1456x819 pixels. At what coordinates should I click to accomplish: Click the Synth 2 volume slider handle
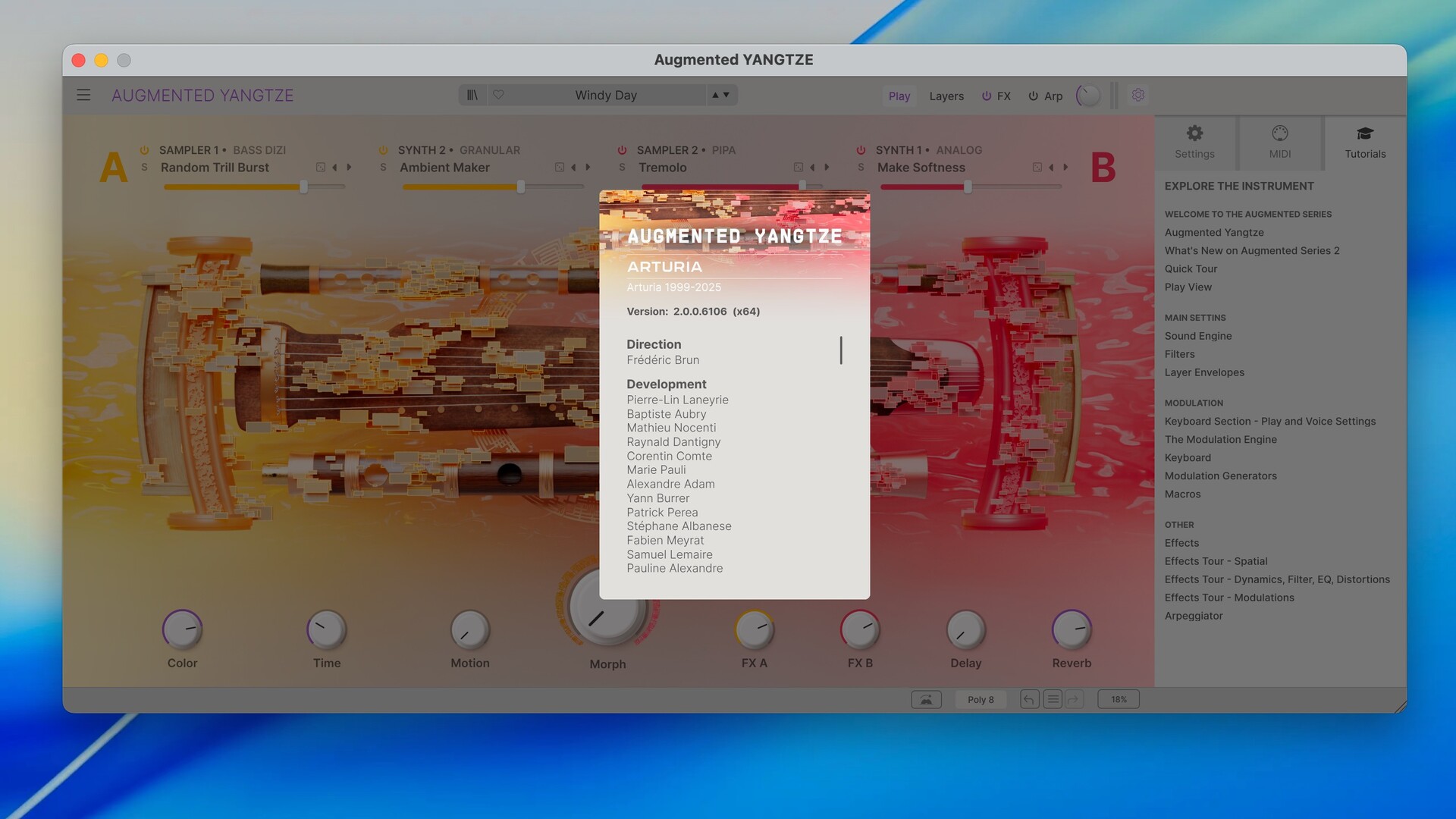tap(521, 187)
